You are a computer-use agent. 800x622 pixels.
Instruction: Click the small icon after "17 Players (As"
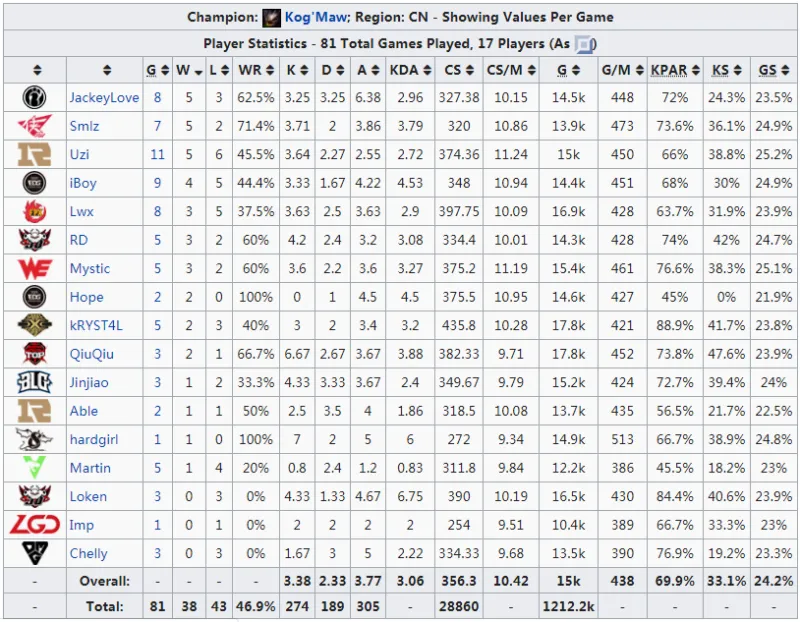point(585,45)
